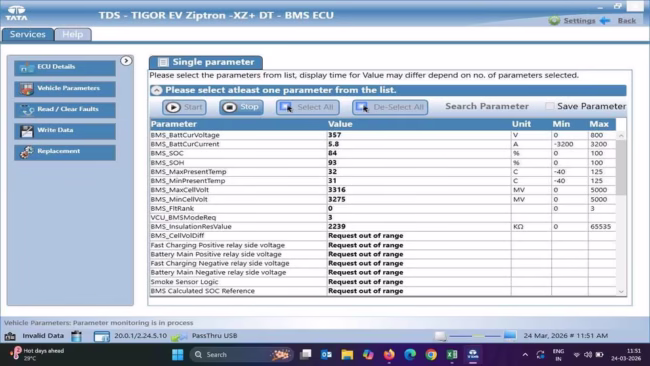Select the BMS_SOH parameter row
The width and height of the screenshot is (650, 366).
(383, 162)
